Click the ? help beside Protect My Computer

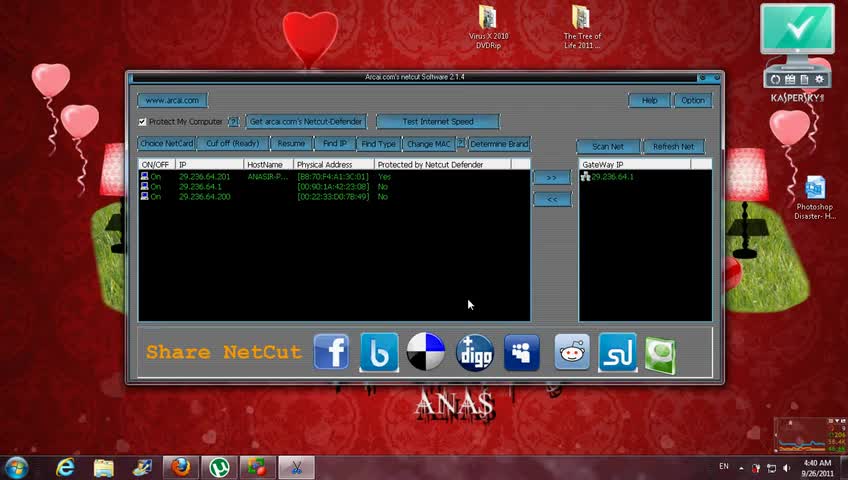coord(233,122)
